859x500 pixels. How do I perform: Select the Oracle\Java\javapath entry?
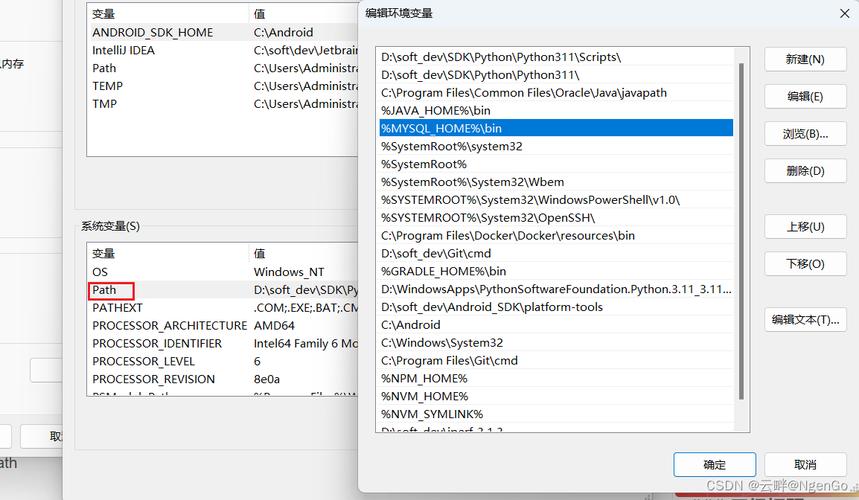556,93
